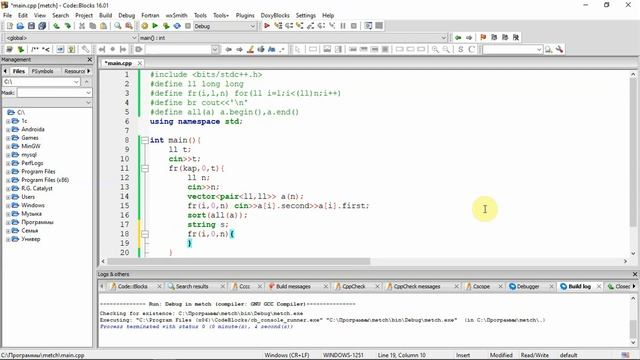Click the Stop debugger icon
The height and width of the screenshot is (360, 640).
(x=354, y=26)
